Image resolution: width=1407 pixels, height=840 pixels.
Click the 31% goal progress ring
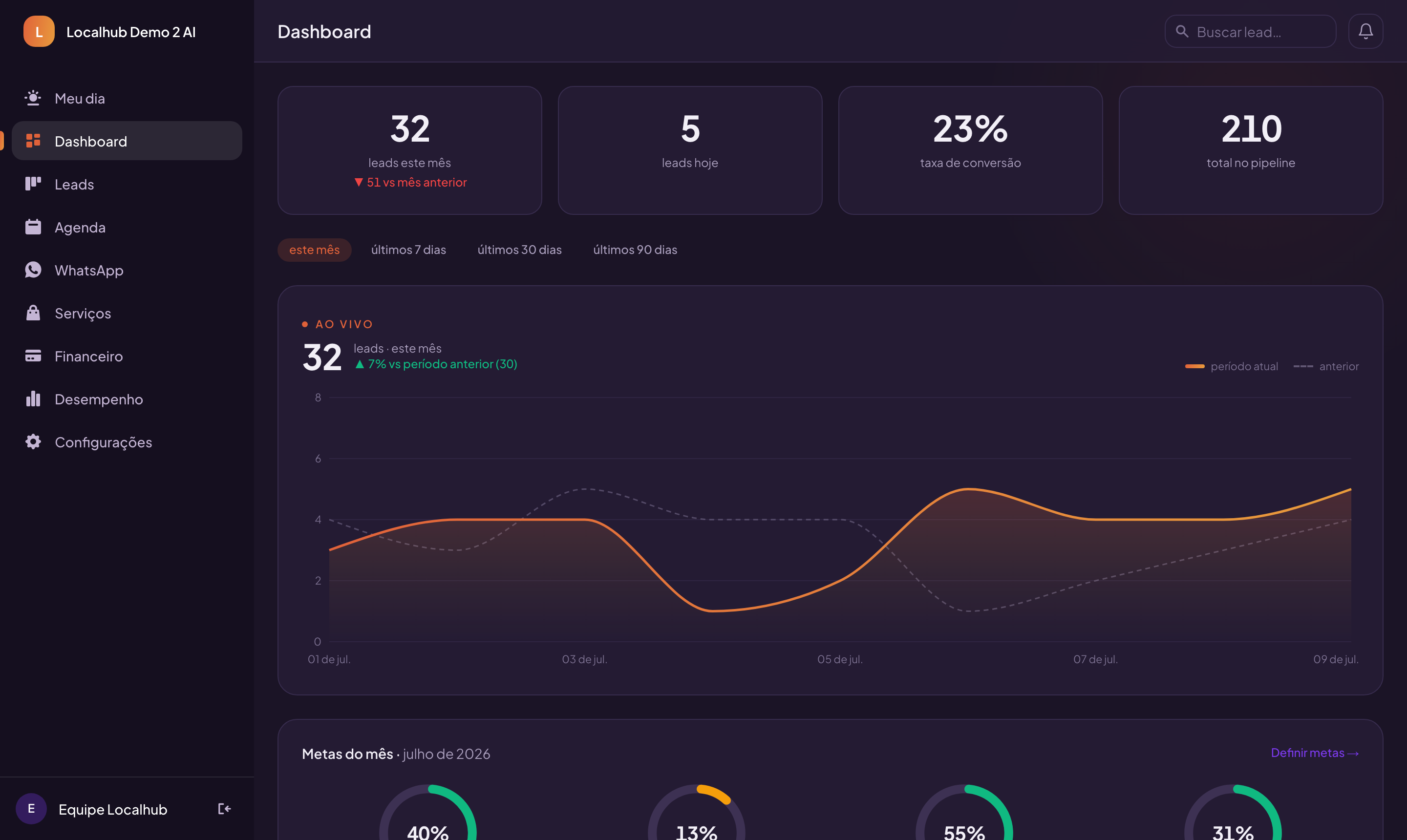tap(1232, 812)
